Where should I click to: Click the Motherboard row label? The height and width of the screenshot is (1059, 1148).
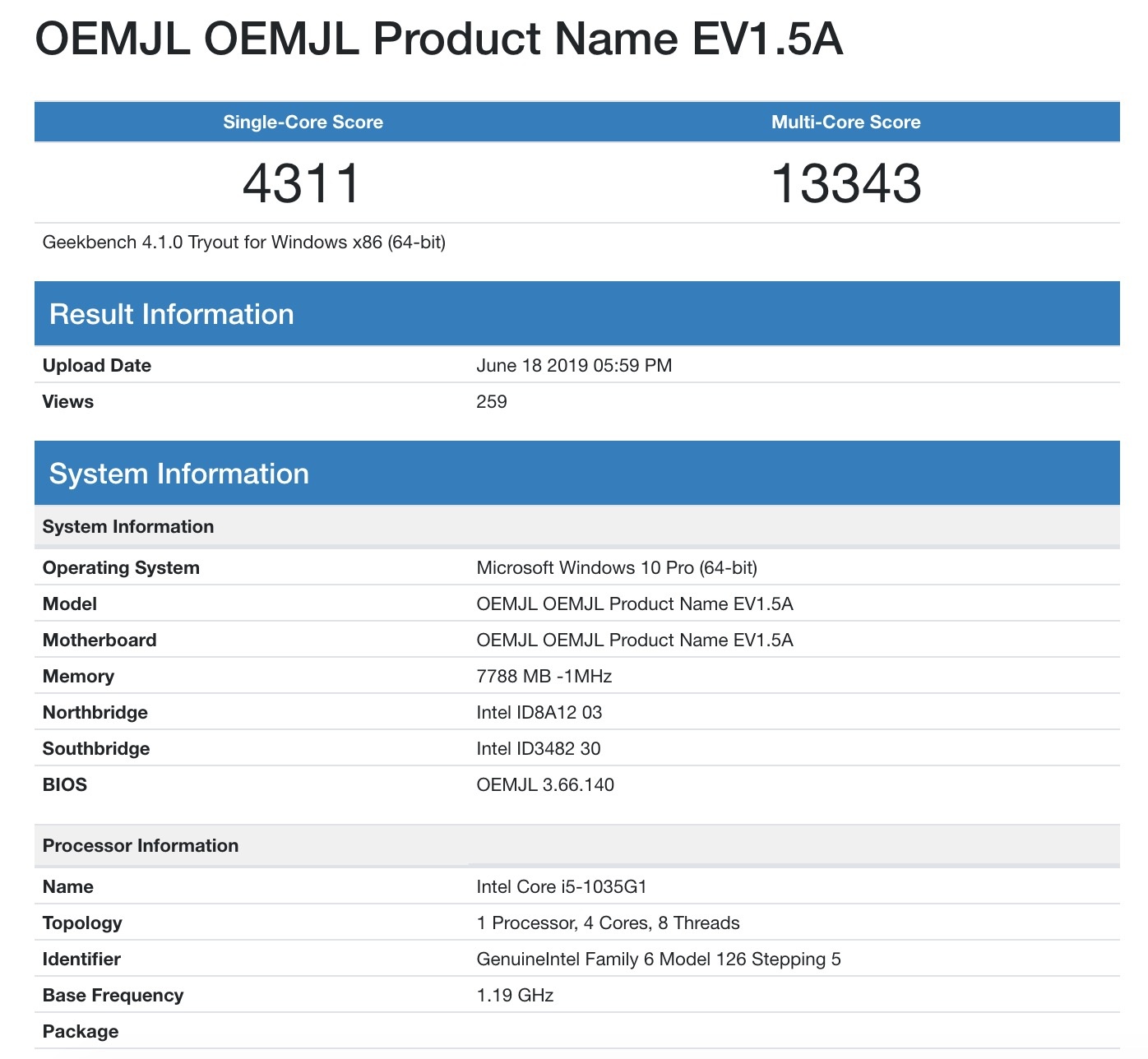click(100, 640)
